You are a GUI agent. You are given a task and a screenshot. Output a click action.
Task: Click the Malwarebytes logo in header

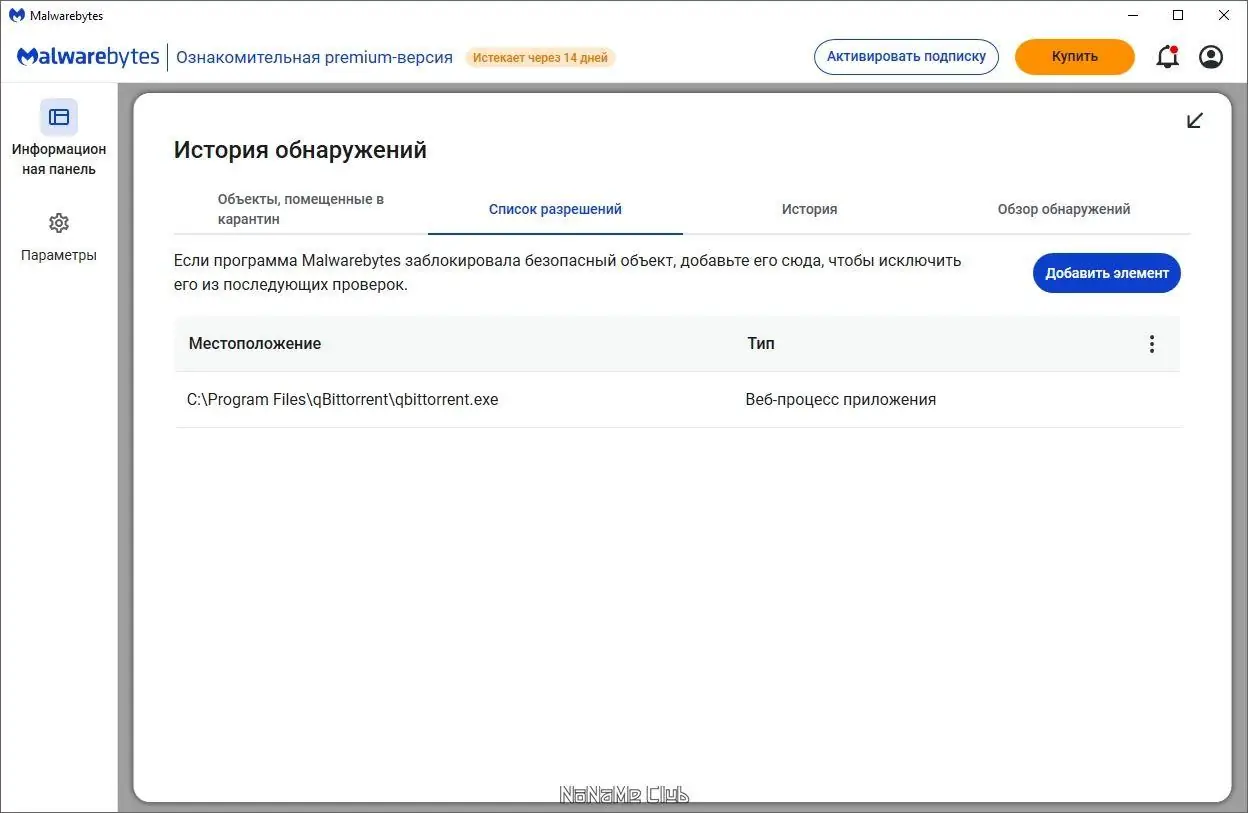click(x=88, y=57)
